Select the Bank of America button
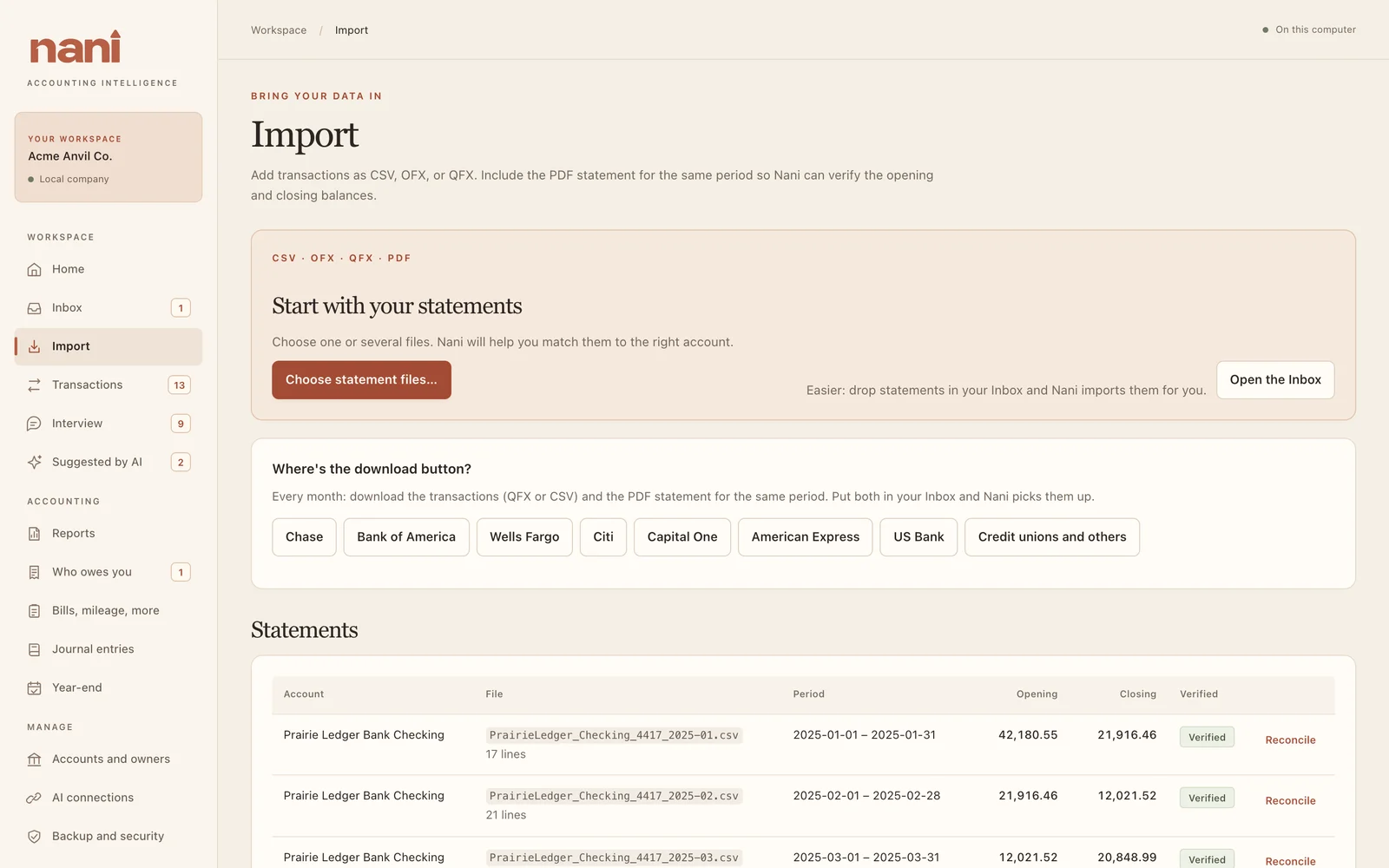 coord(406,537)
